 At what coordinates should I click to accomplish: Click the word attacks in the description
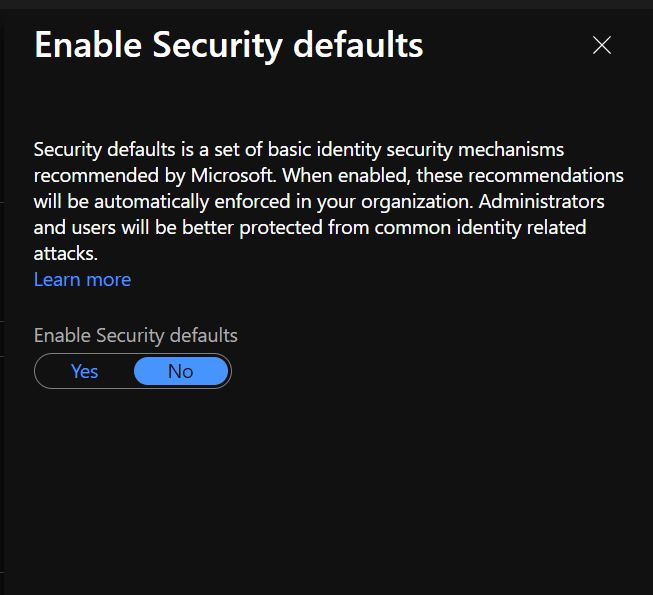click(x=64, y=253)
